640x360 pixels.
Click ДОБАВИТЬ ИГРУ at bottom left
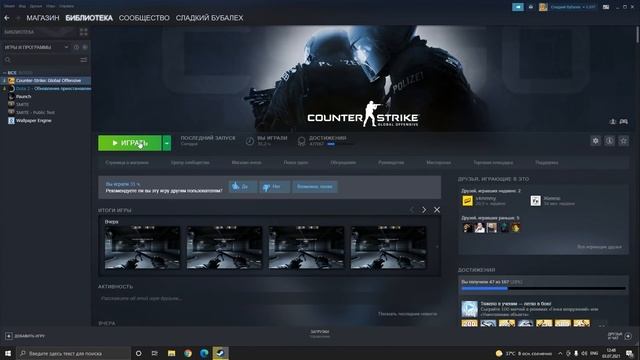[x=25, y=336]
